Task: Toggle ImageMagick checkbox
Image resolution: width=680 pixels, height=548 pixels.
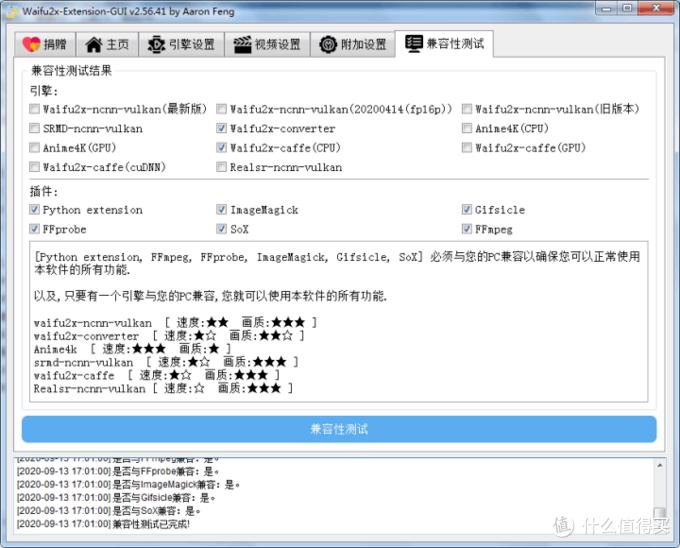Action: tap(221, 210)
